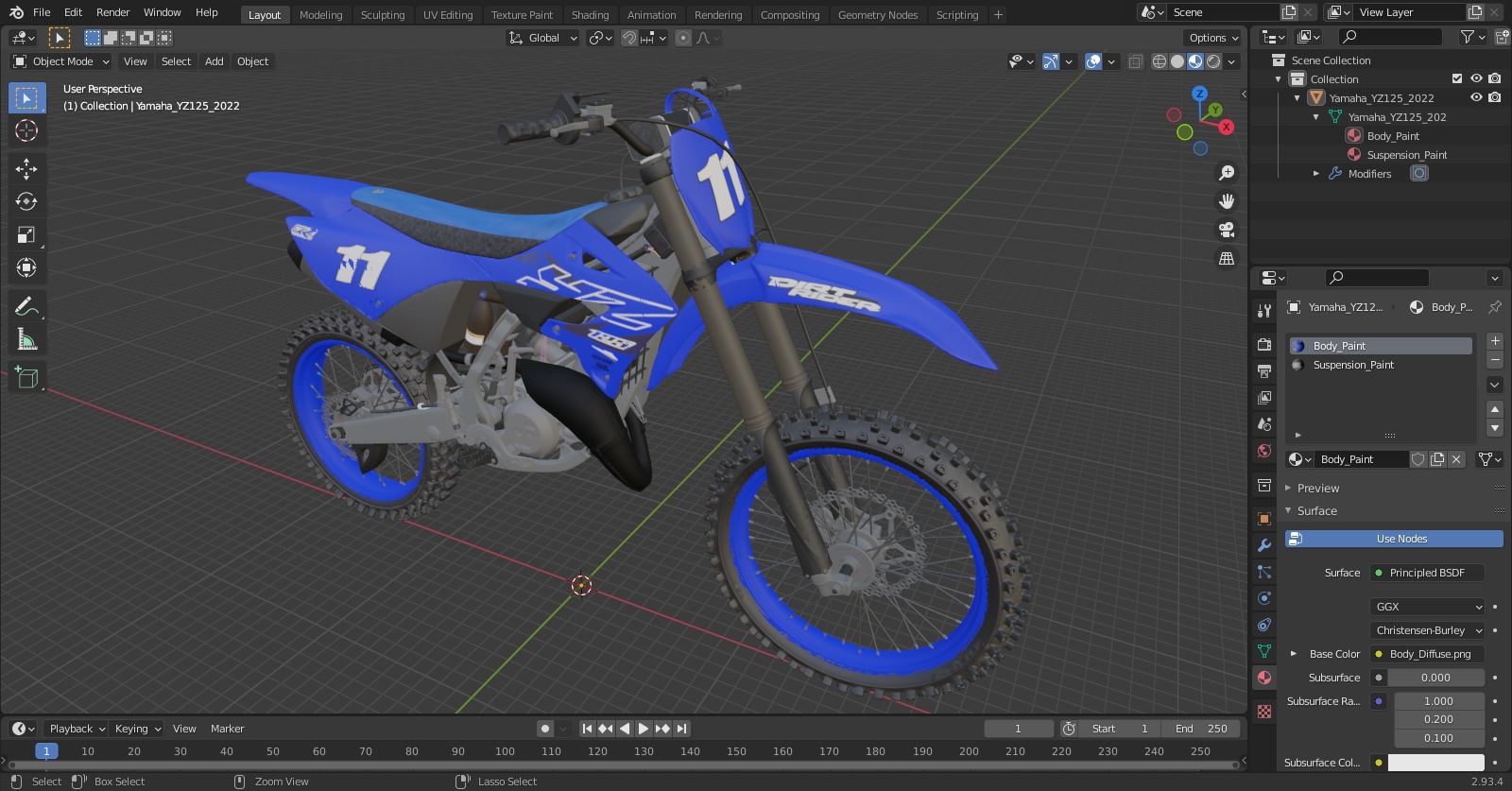The image size is (1512, 791).
Task: Switch to Shading workspace tab
Action: (x=590, y=15)
